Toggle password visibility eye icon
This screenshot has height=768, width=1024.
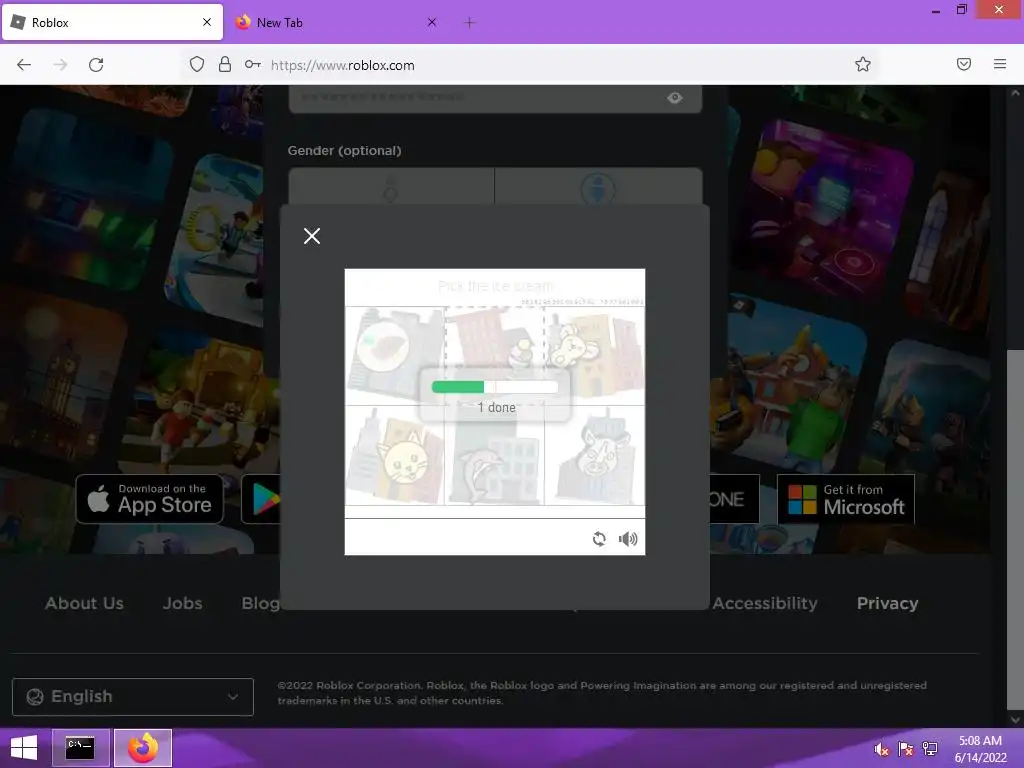(x=675, y=98)
